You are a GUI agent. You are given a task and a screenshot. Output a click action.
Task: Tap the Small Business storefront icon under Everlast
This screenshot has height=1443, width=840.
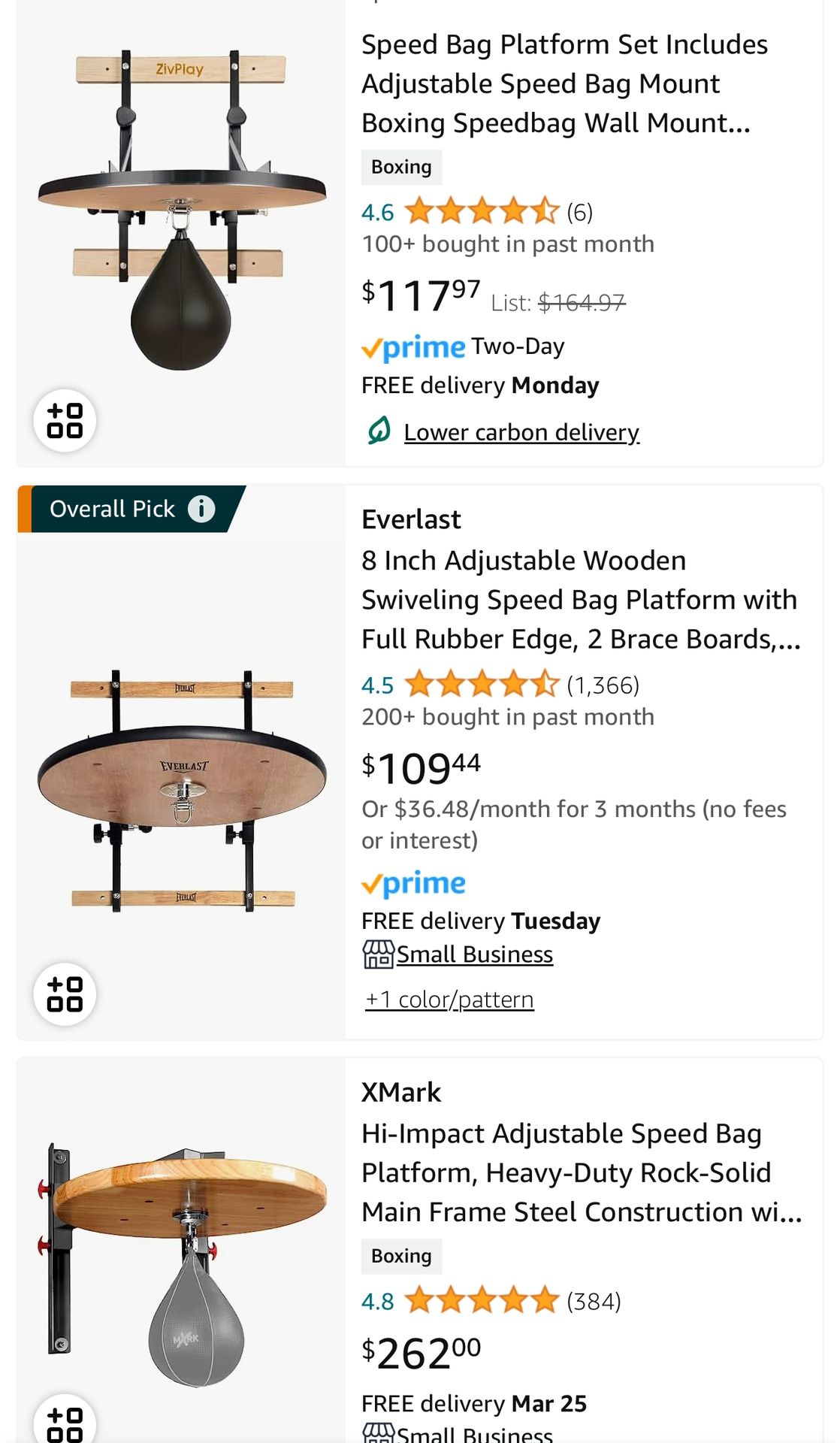point(378,954)
